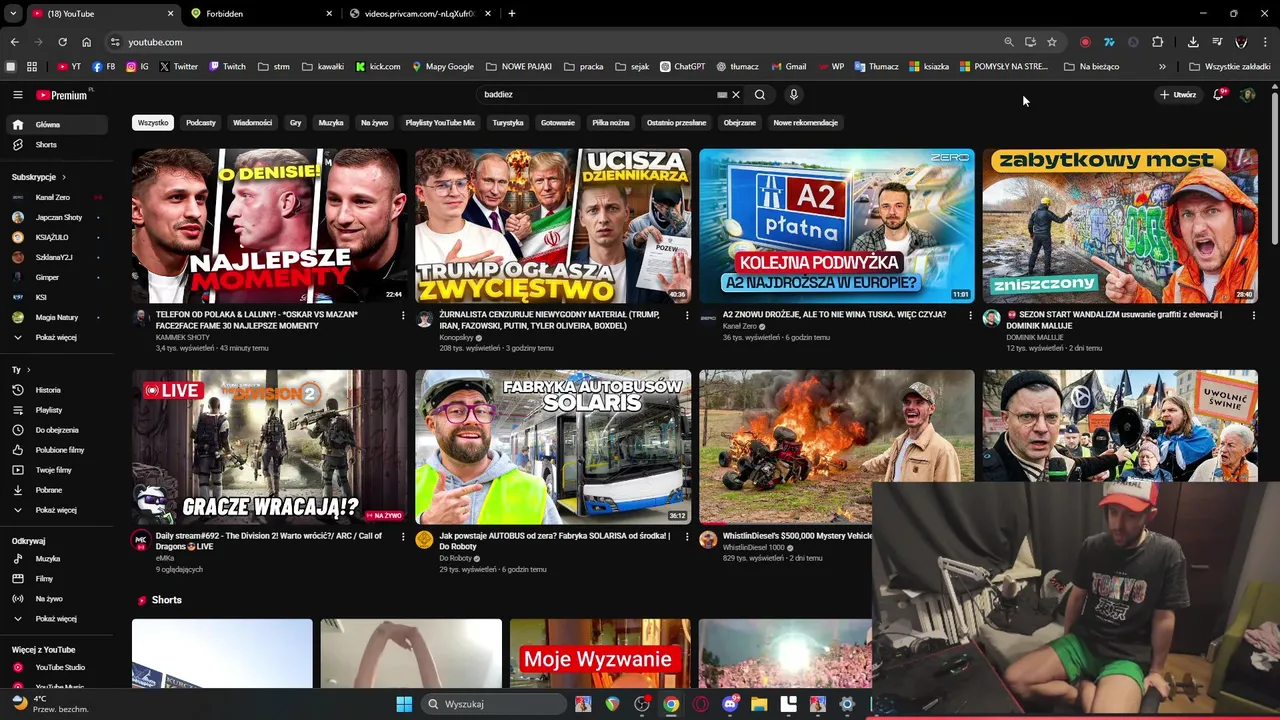Open KSIĄŻULO subscription channel

[56, 237]
